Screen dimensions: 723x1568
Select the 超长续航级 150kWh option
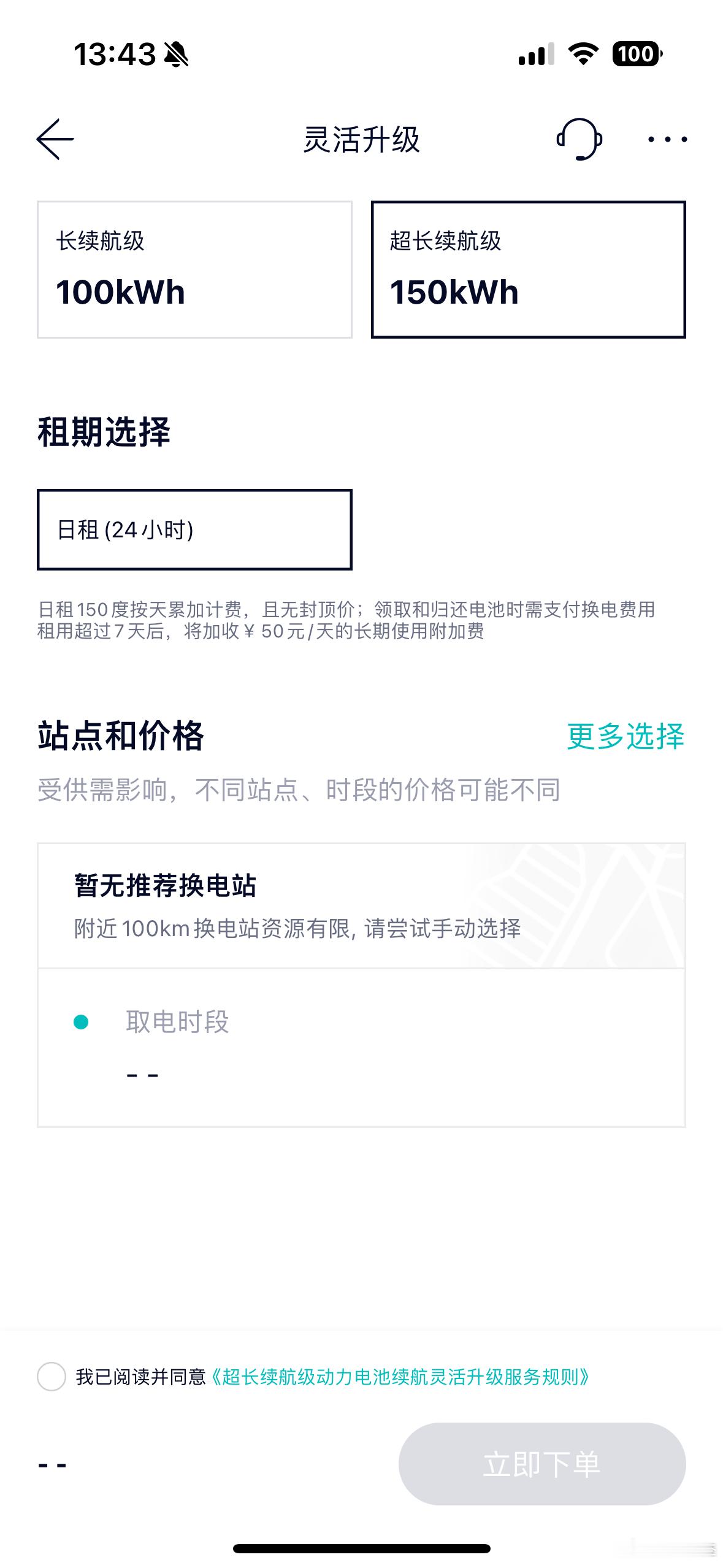(528, 269)
